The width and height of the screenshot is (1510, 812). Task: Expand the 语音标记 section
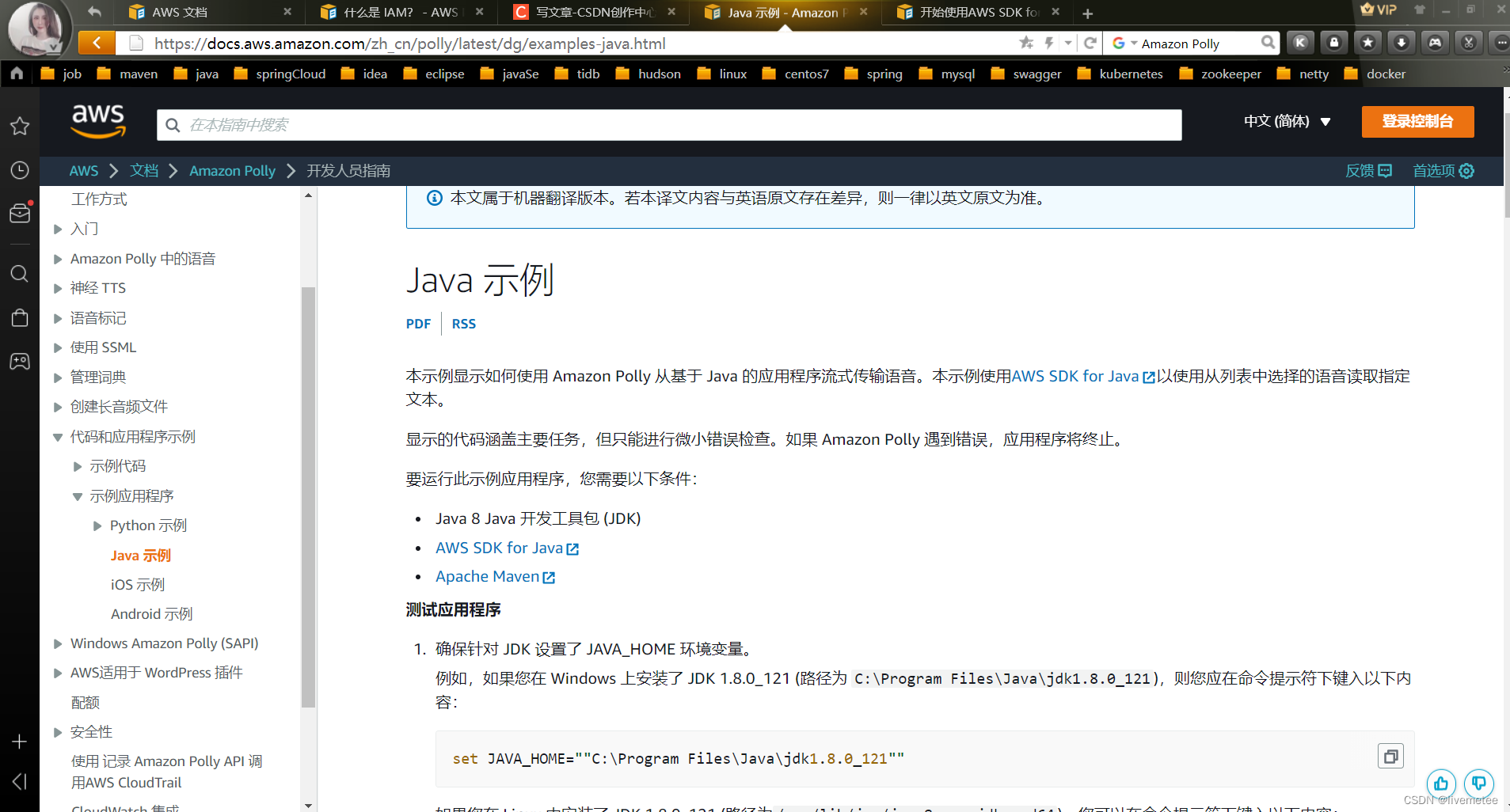click(58, 318)
